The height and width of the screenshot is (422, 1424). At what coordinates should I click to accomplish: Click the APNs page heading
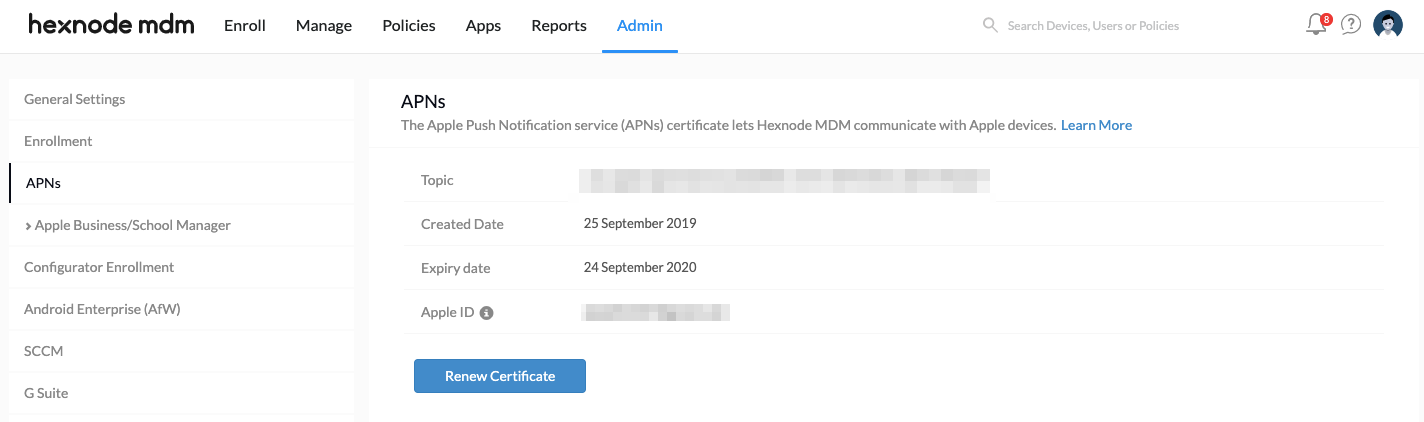click(x=423, y=101)
